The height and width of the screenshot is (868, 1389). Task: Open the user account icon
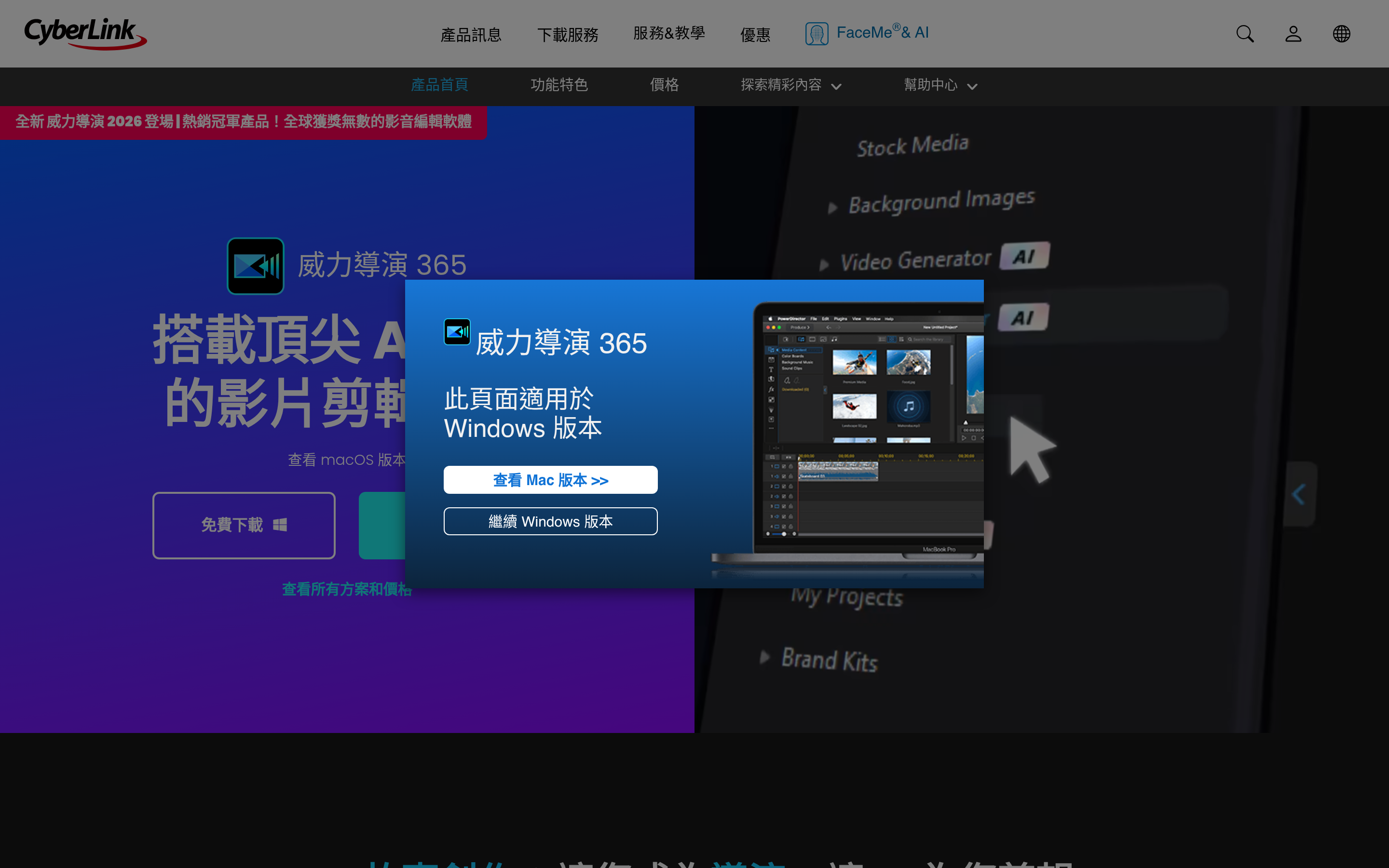point(1293,34)
